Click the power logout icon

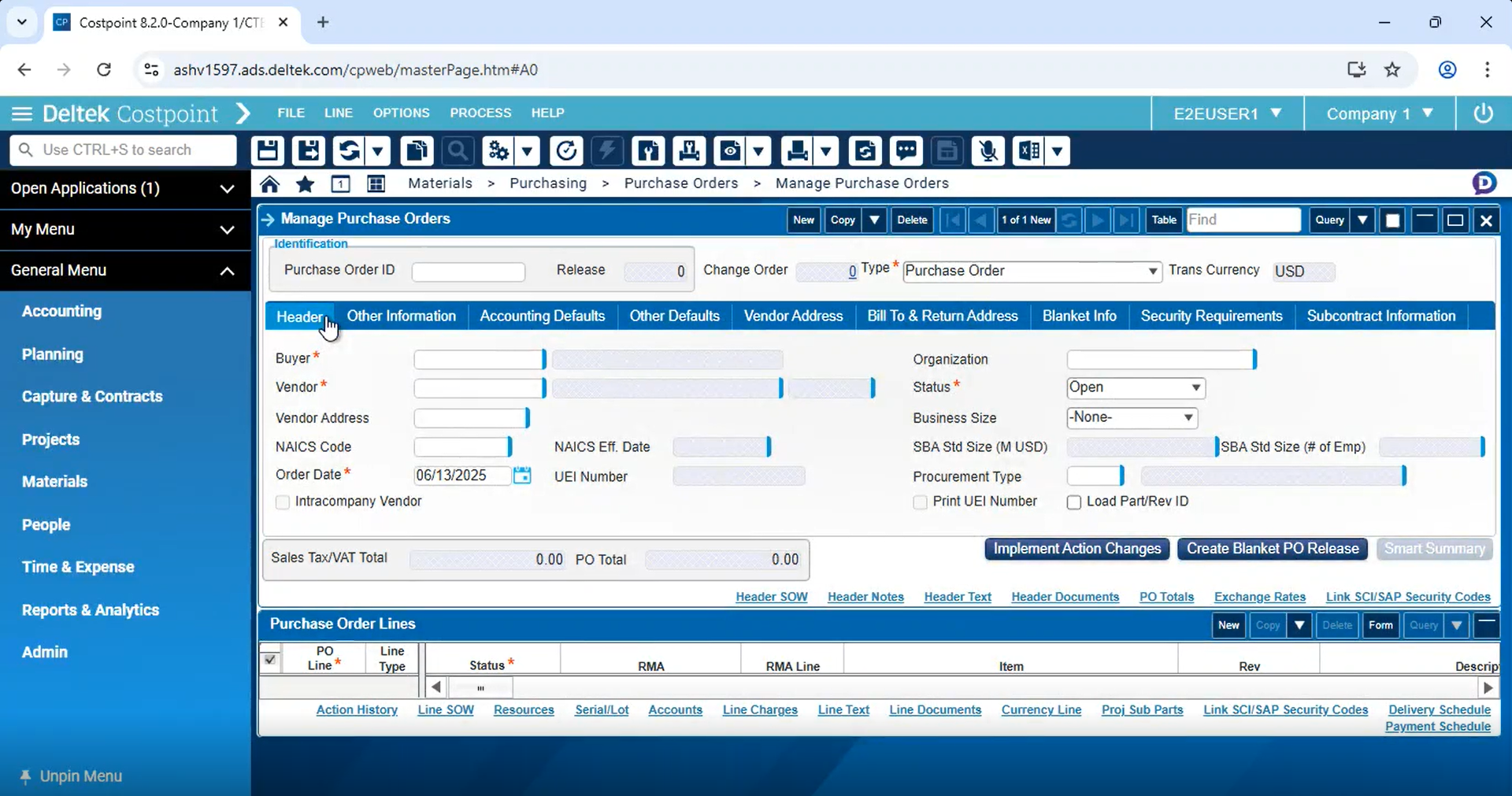(1484, 113)
